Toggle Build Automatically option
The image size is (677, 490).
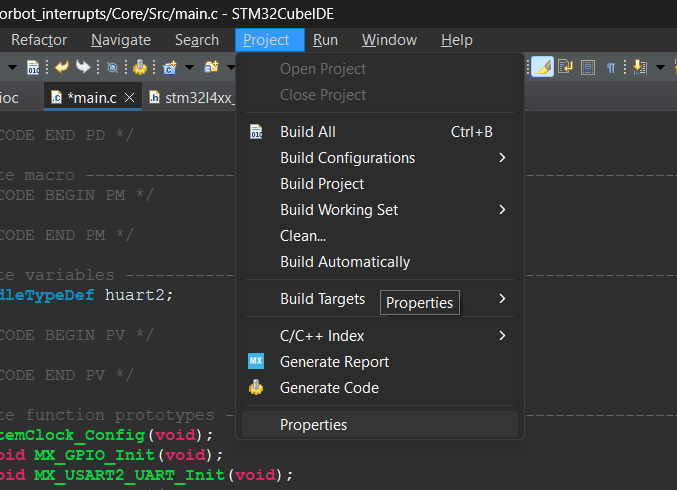click(x=380, y=262)
